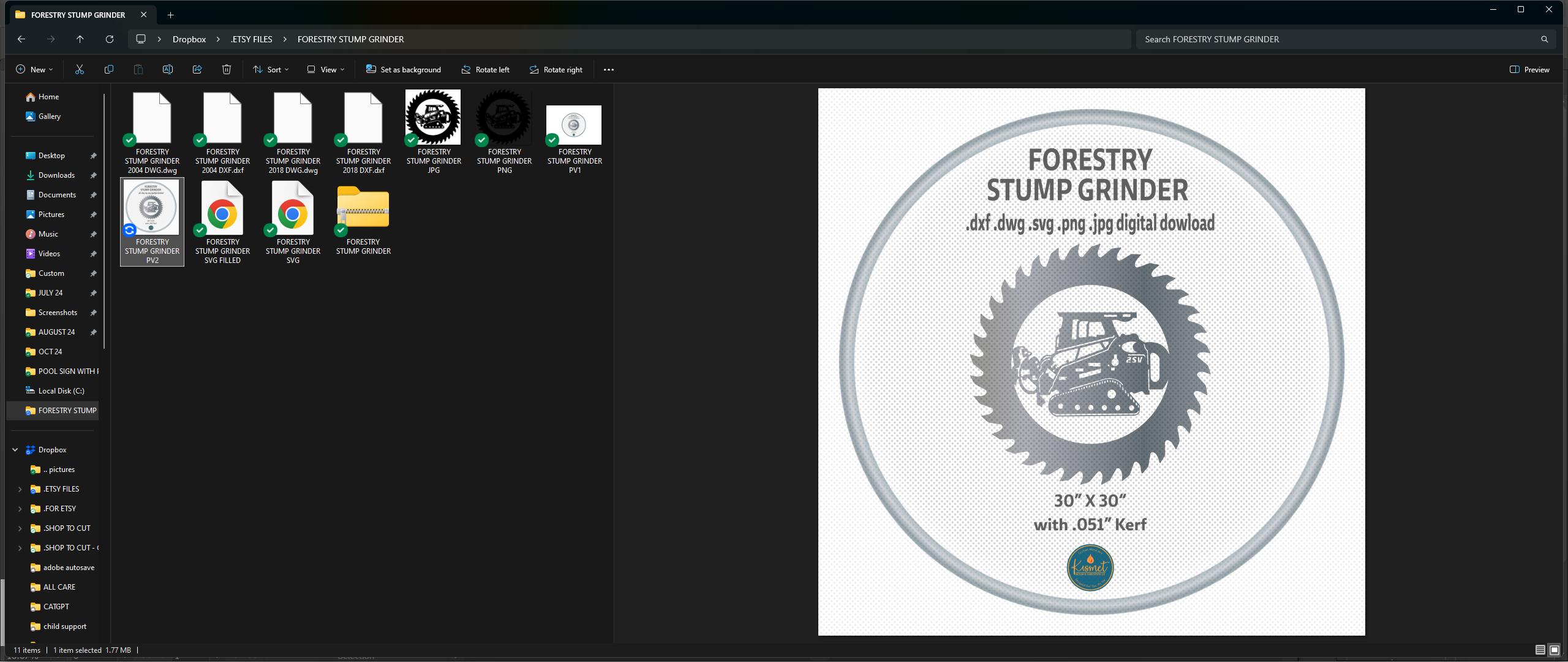
Task: Open the View dropdown
Action: click(325, 69)
